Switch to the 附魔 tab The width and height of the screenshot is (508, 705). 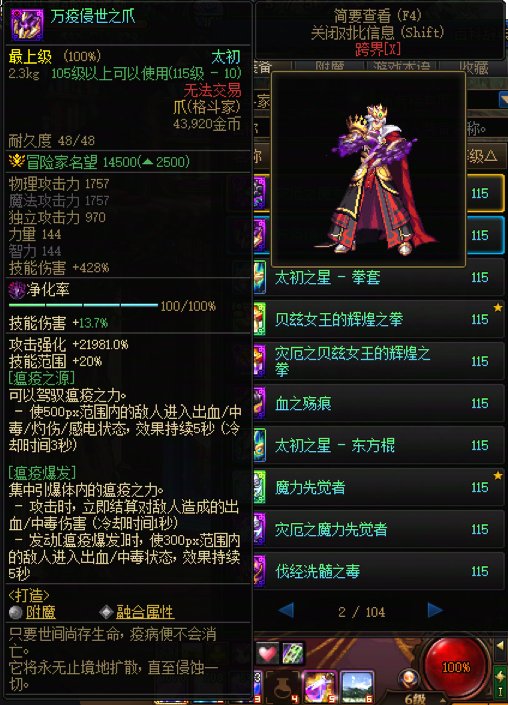[330, 67]
